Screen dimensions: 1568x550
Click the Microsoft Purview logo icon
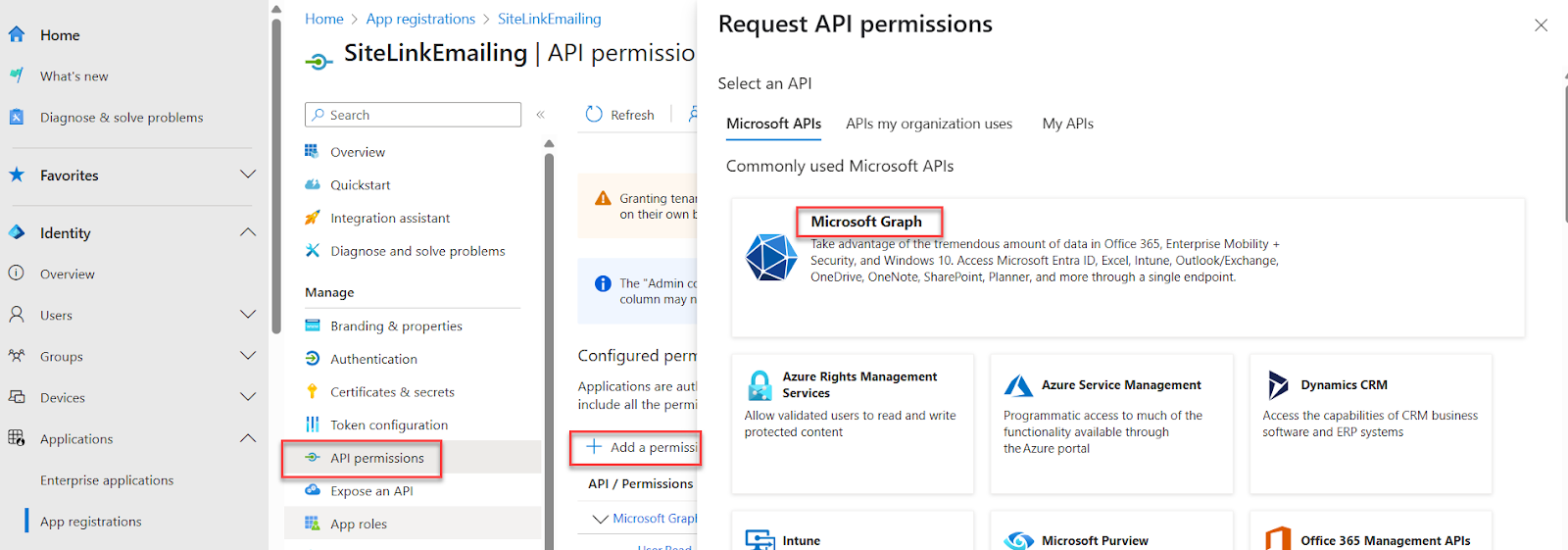tap(1019, 540)
